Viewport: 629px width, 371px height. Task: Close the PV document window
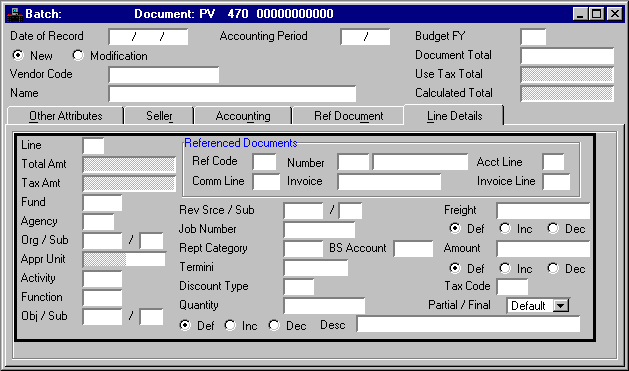[x=615, y=14]
